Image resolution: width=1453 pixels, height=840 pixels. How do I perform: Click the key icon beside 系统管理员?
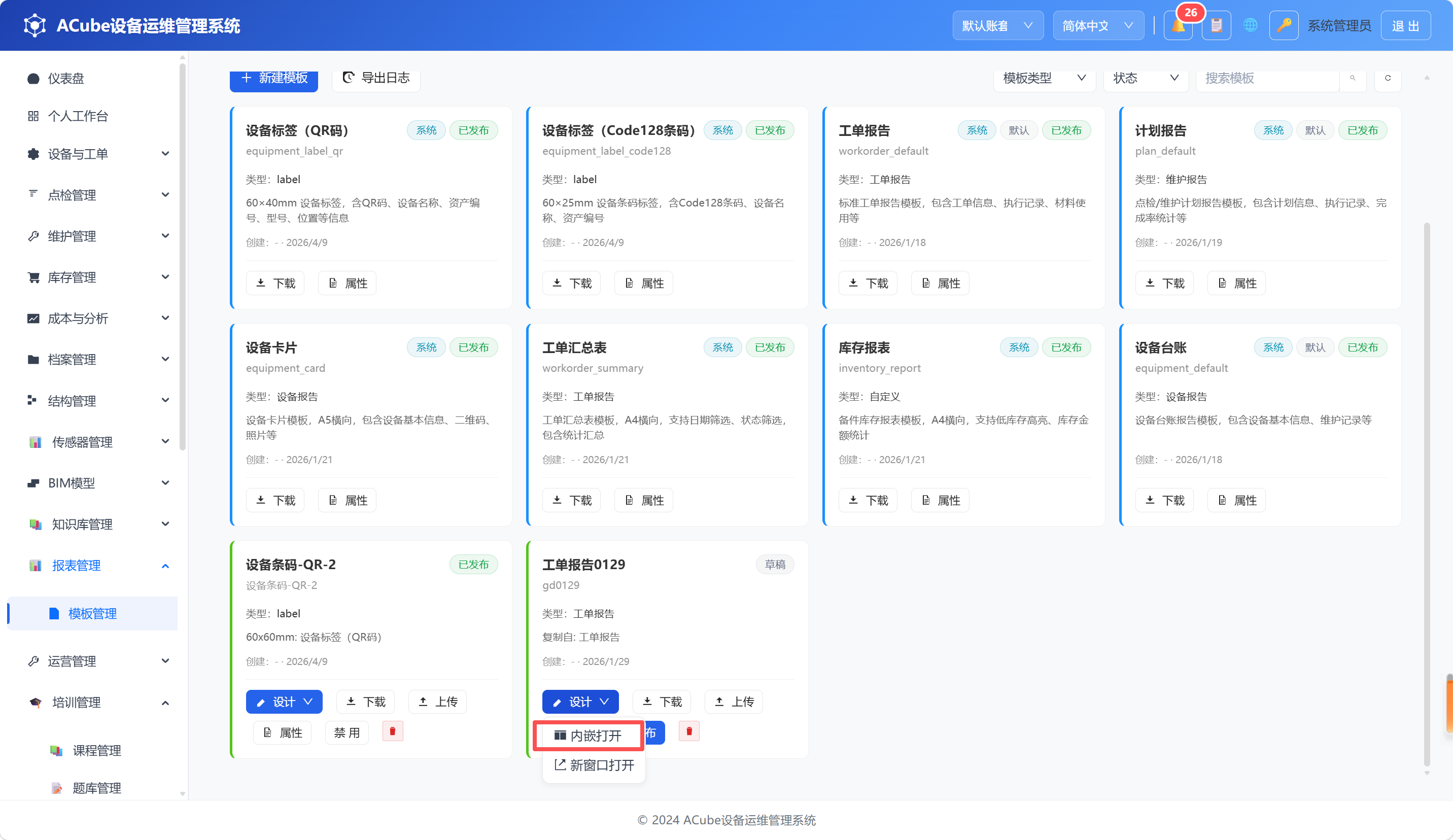click(1284, 26)
